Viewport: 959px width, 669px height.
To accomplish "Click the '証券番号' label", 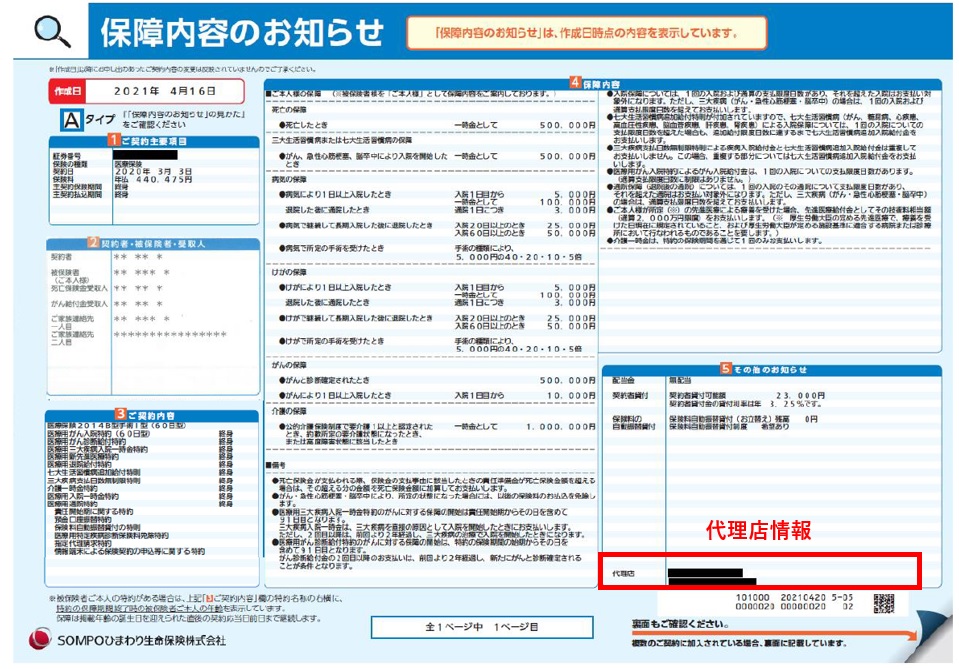I will pyautogui.click(x=67, y=157).
